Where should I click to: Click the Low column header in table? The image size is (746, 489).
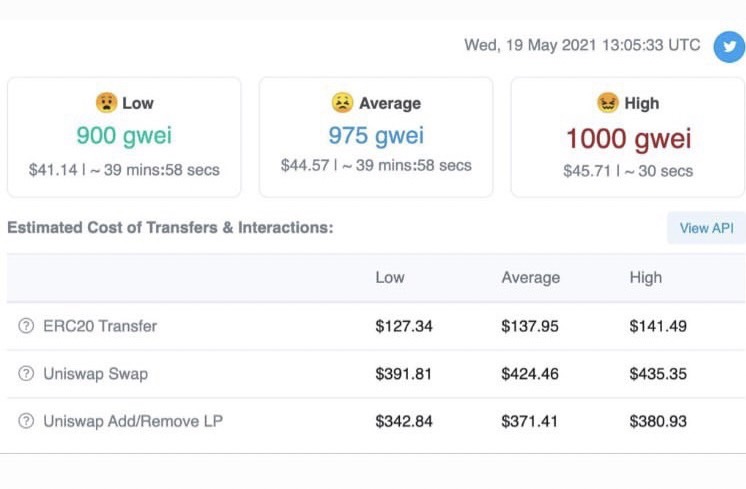[x=390, y=277]
